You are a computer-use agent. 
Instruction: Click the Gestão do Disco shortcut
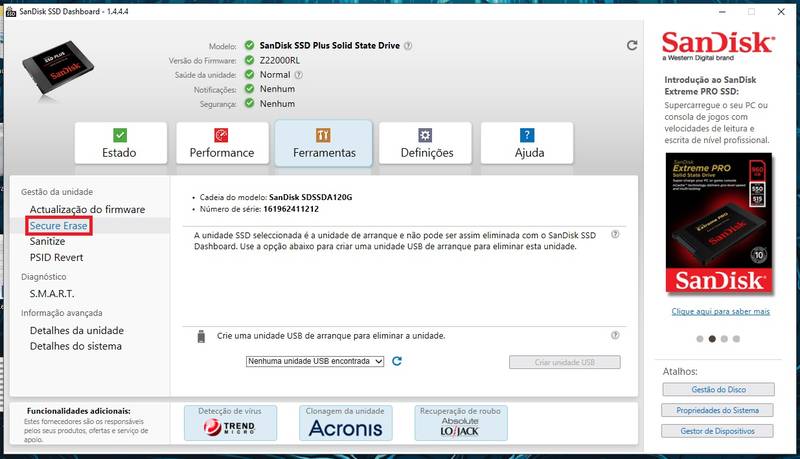718,389
